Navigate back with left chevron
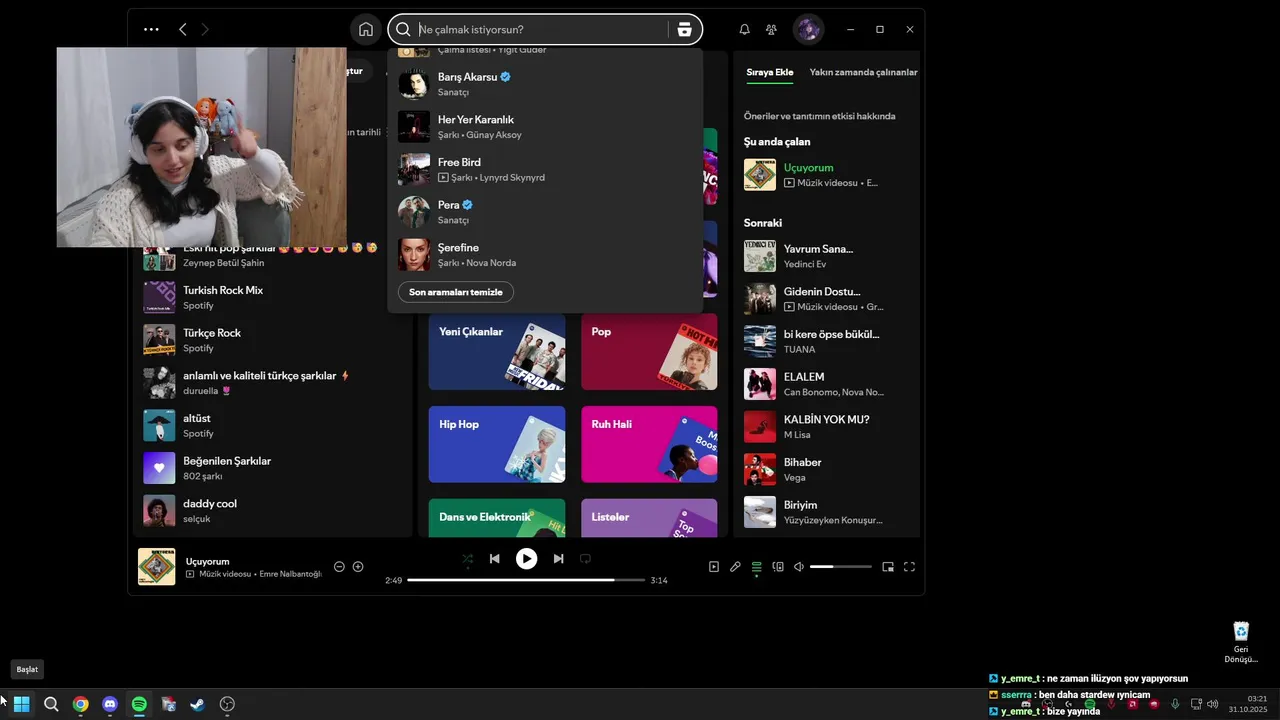Viewport: 1280px width, 720px height. coord(182,29)
